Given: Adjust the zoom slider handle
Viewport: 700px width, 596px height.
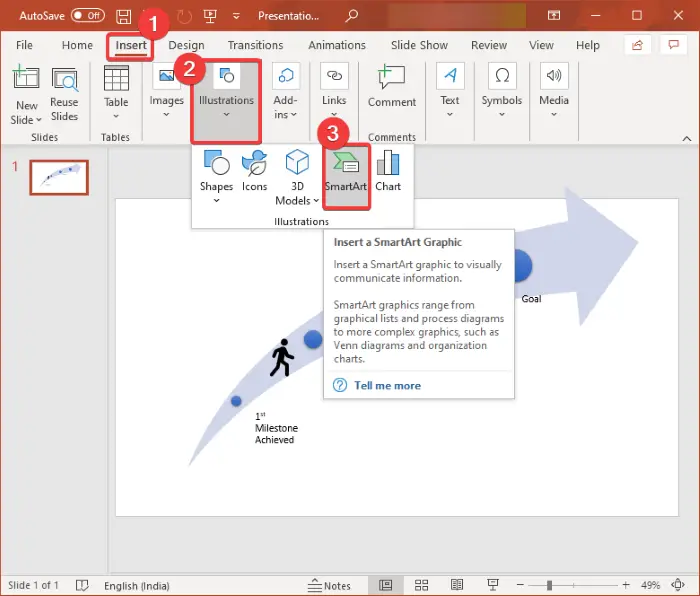Looking at the screenshot, I should pyautogui.click(x=550, y=585).
